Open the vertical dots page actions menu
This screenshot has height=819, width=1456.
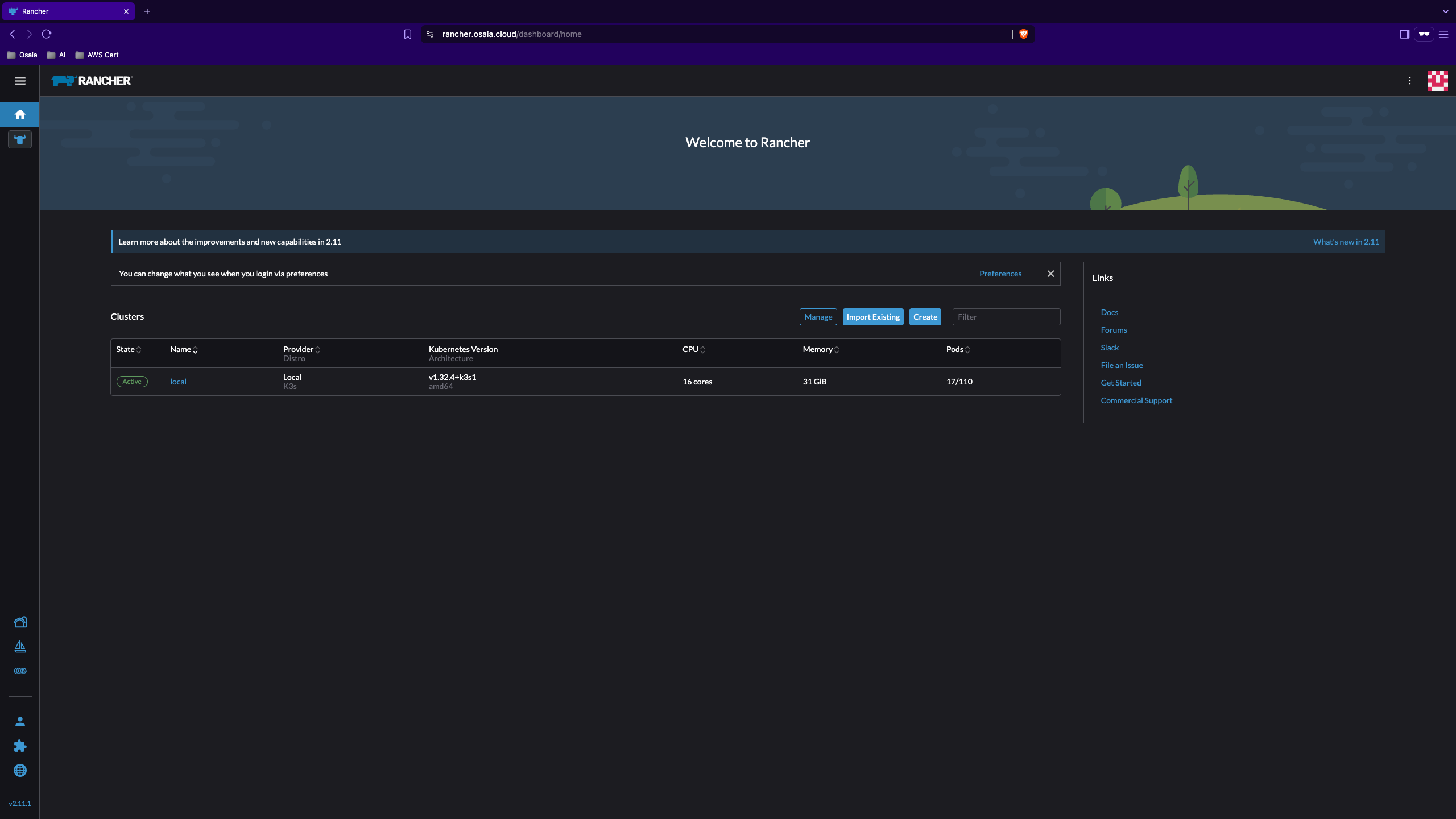pyautogui.click(x=1410, y=81)
